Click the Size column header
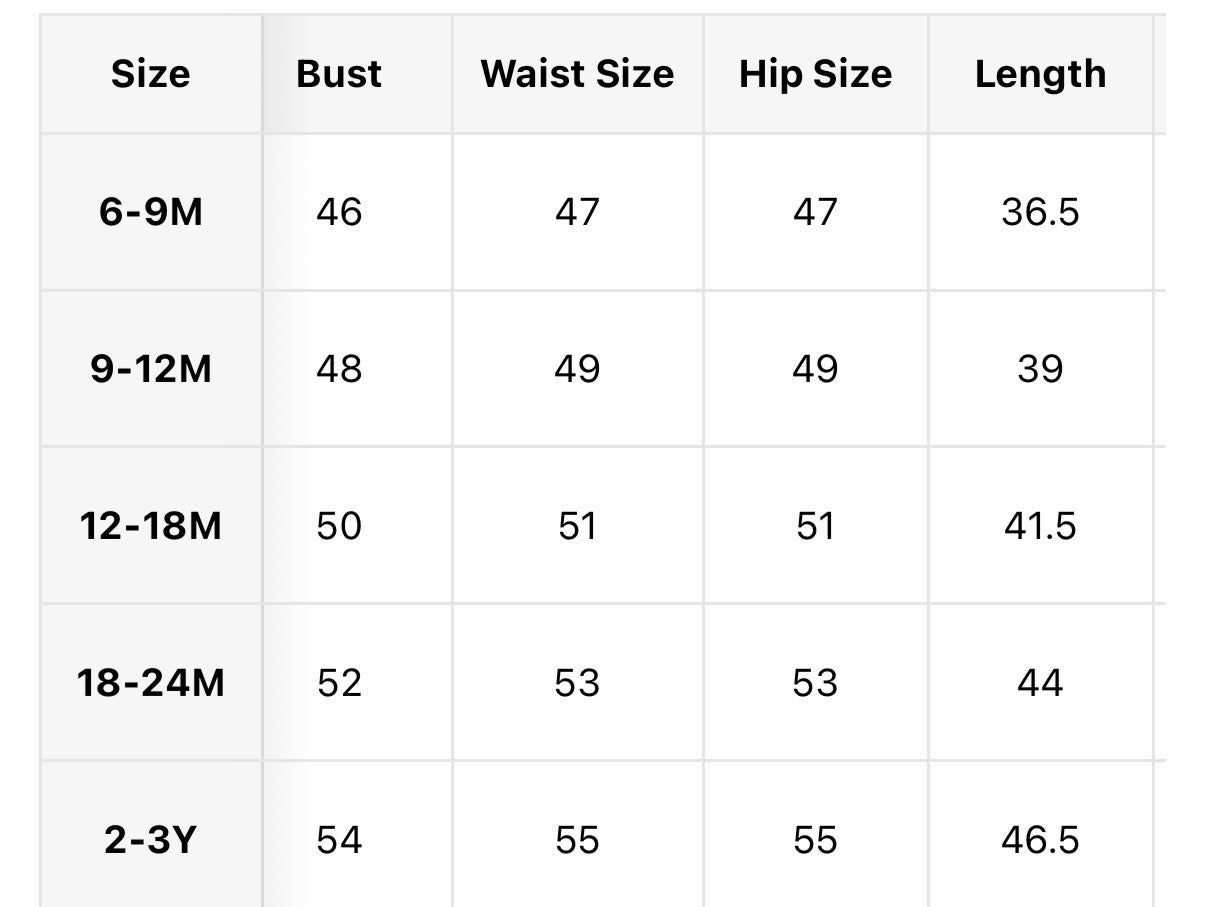This screenshot has height=907, width=1206. [150, 74]
